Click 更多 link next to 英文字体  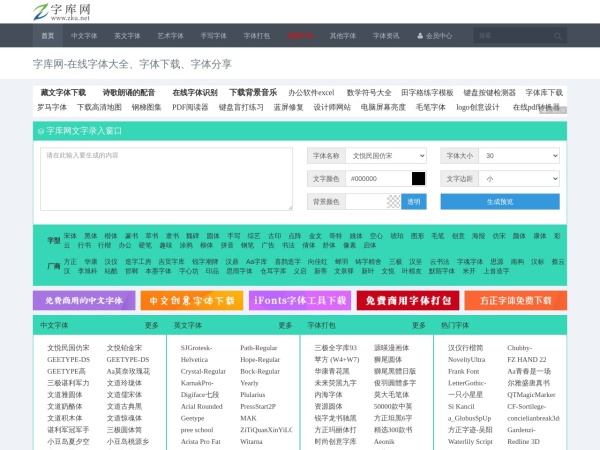coord(285,325)
